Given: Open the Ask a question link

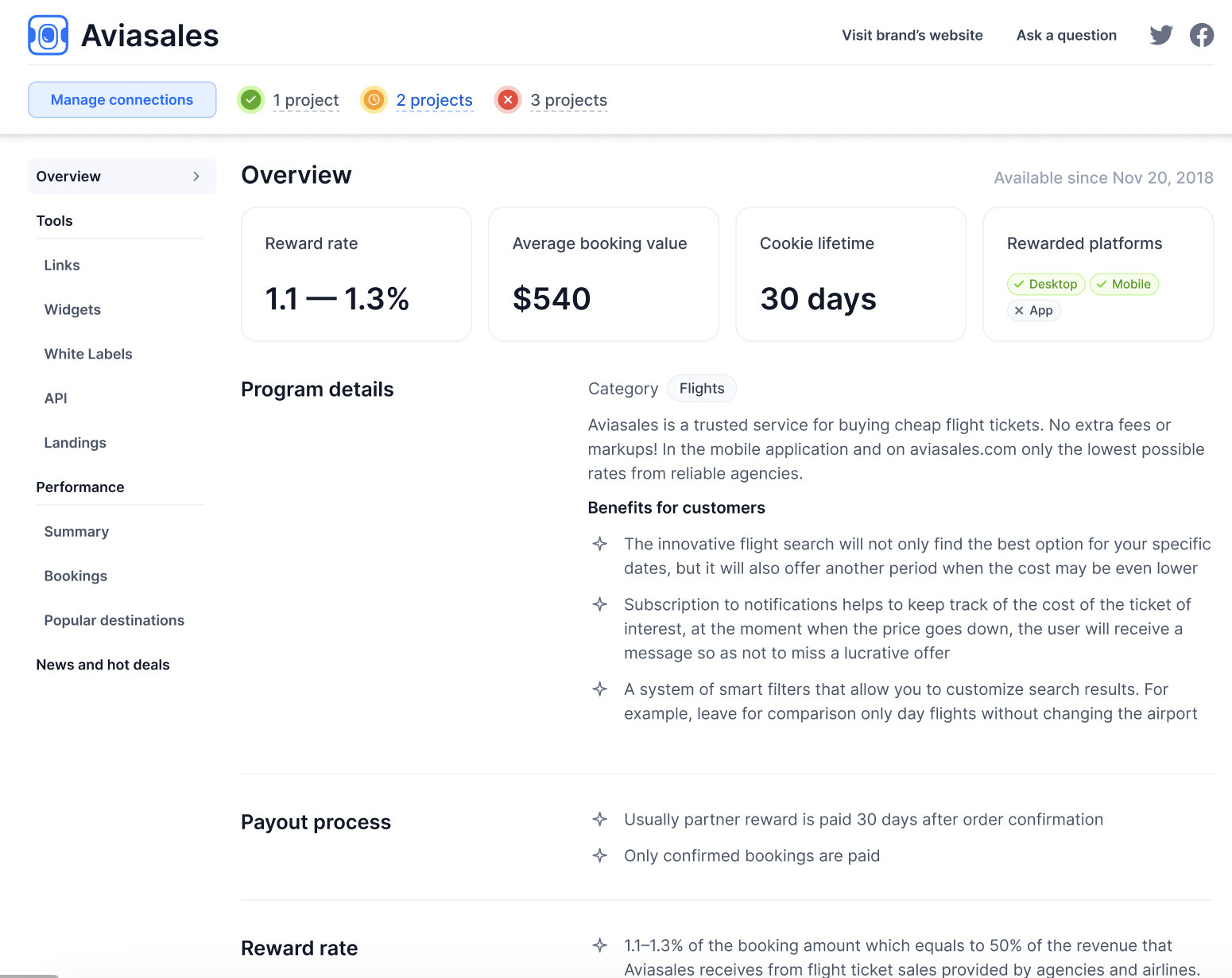Looking at the screenshot, I should coord(1067,35).
